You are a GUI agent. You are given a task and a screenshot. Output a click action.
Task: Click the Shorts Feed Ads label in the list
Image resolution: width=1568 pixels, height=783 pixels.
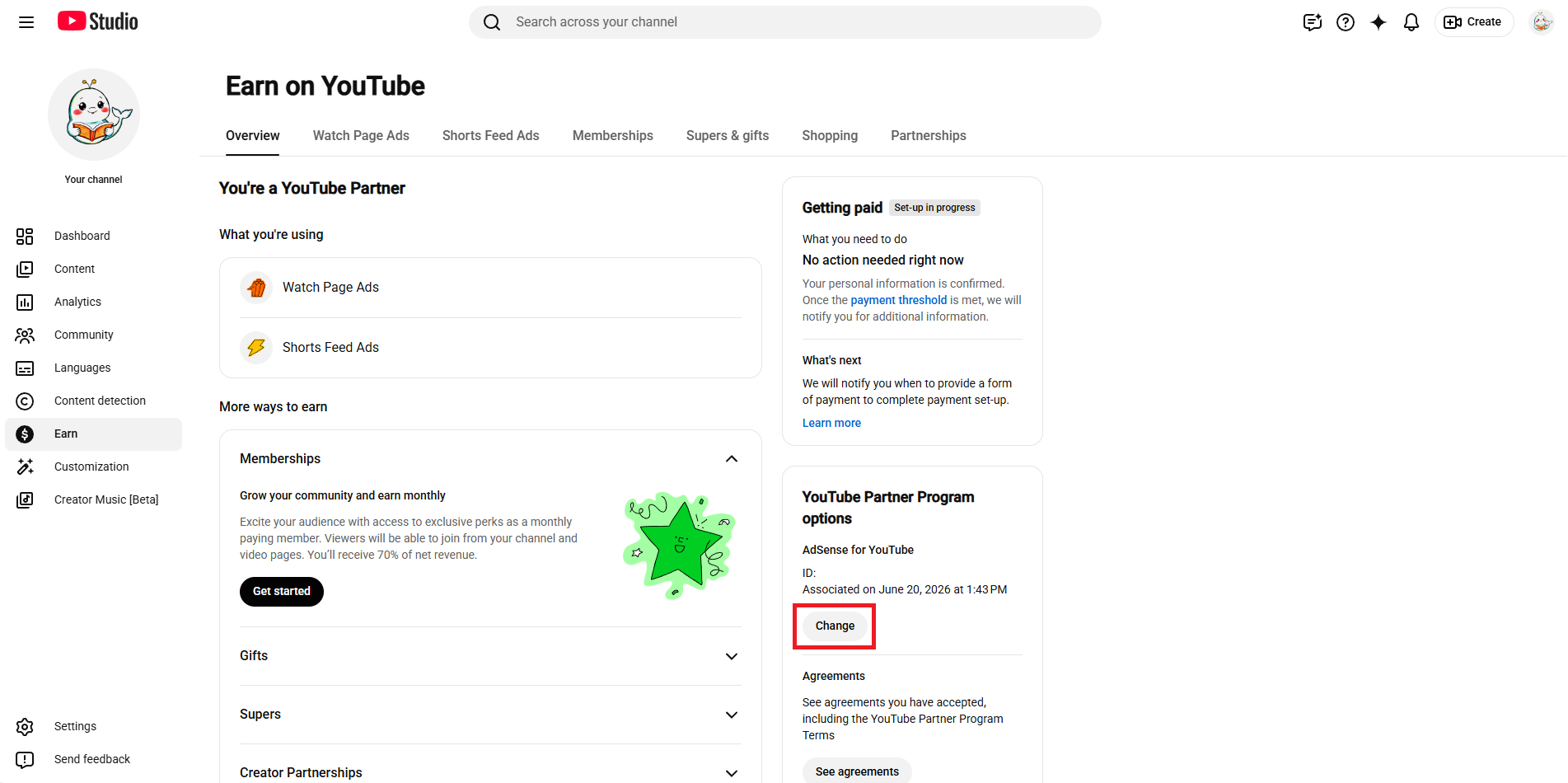point(330,348)
